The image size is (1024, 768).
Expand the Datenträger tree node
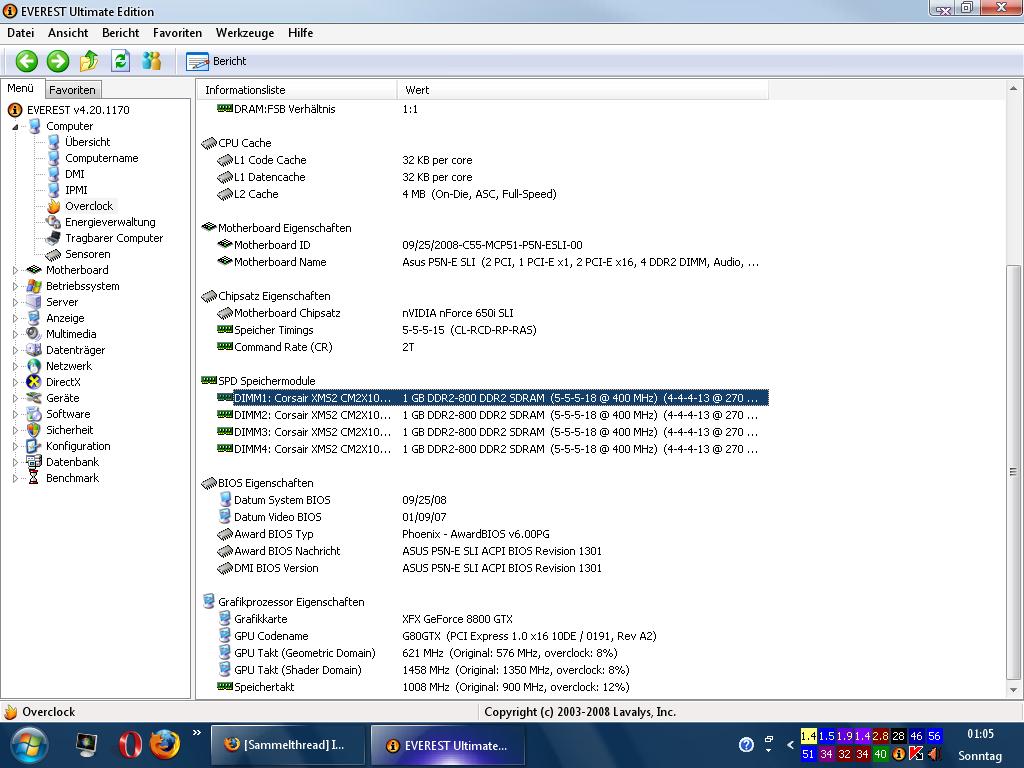(x=15, y=350)
